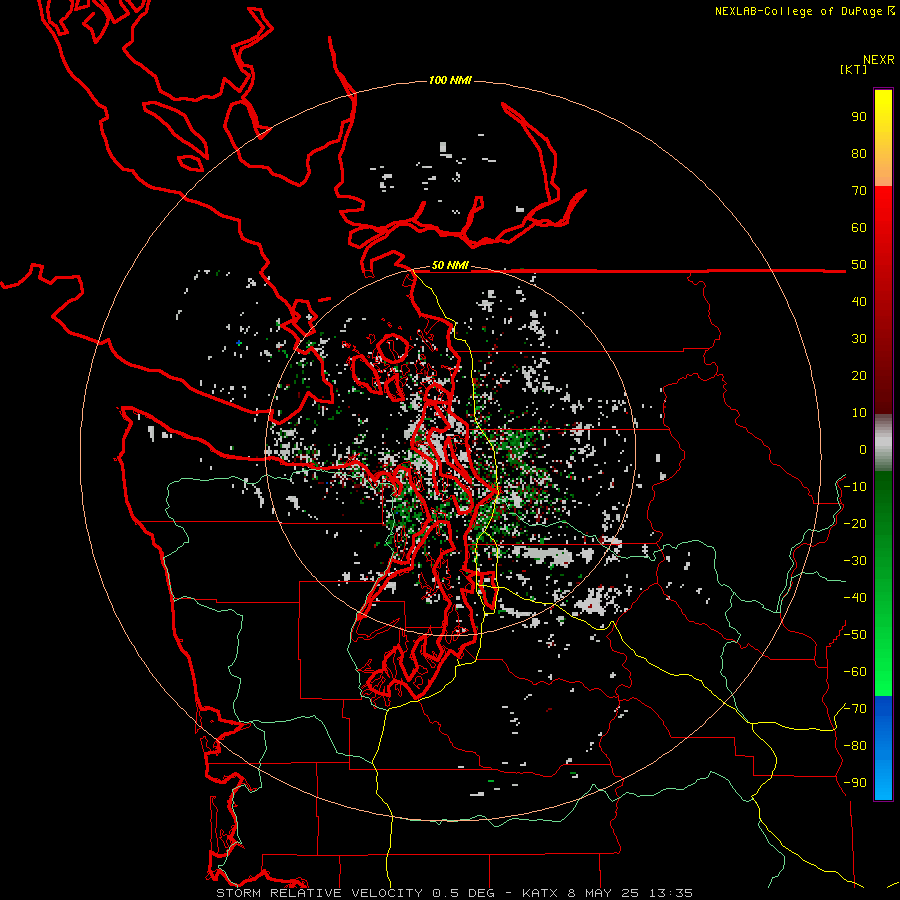Click the positive 80 knot scale value
This screenshot has height=900, width=900.
[x=859, y=153]
